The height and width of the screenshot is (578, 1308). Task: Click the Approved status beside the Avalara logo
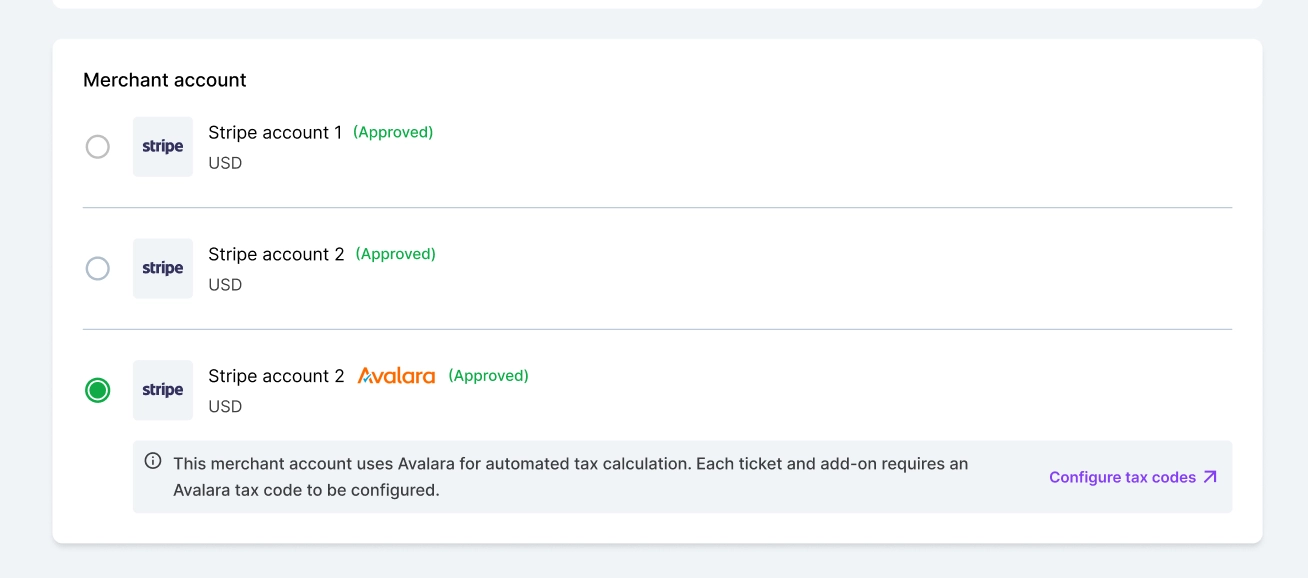pos(488,376)
